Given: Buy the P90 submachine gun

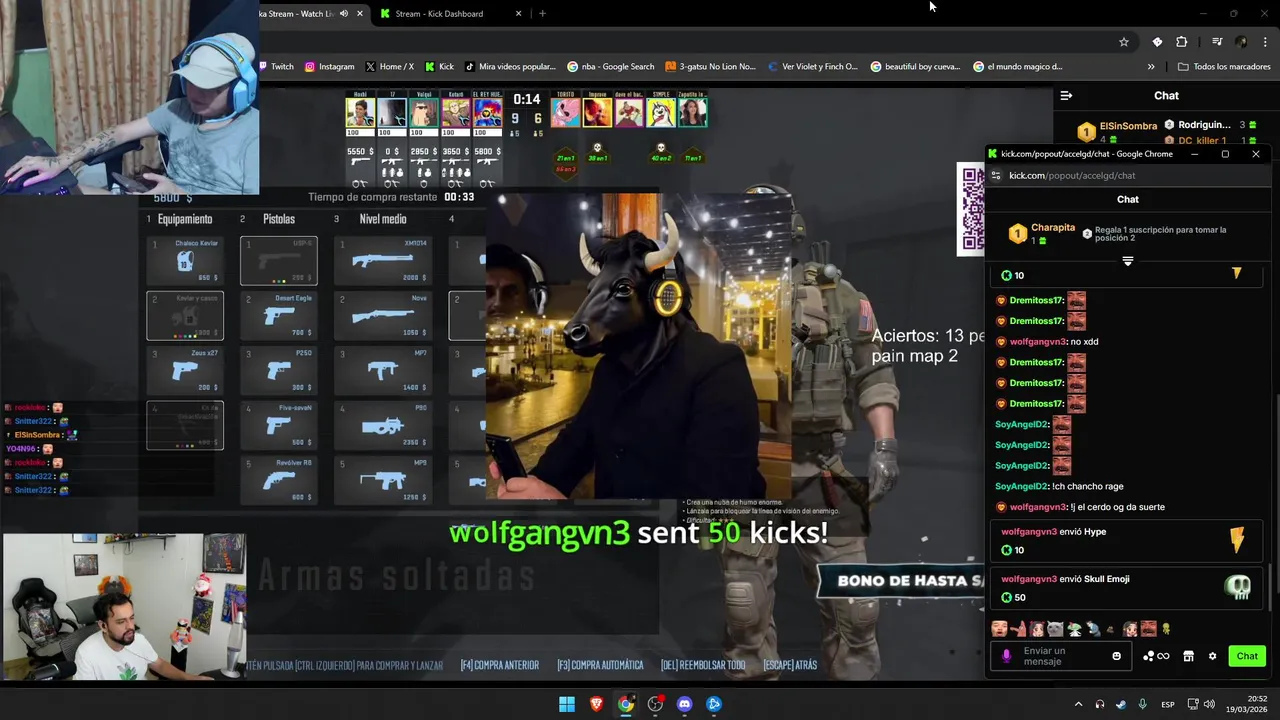Looking at the screenshot, I should click(383, 425).
